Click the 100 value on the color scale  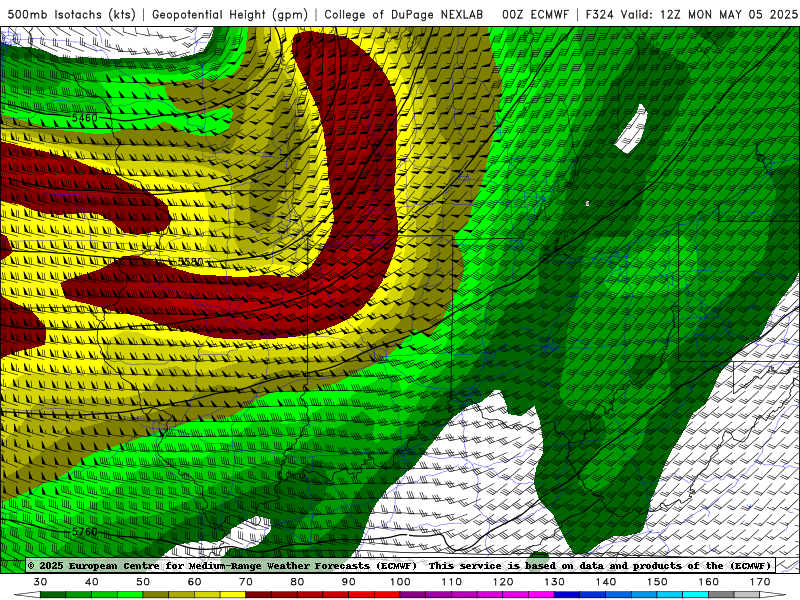click(x=401, y=582)
